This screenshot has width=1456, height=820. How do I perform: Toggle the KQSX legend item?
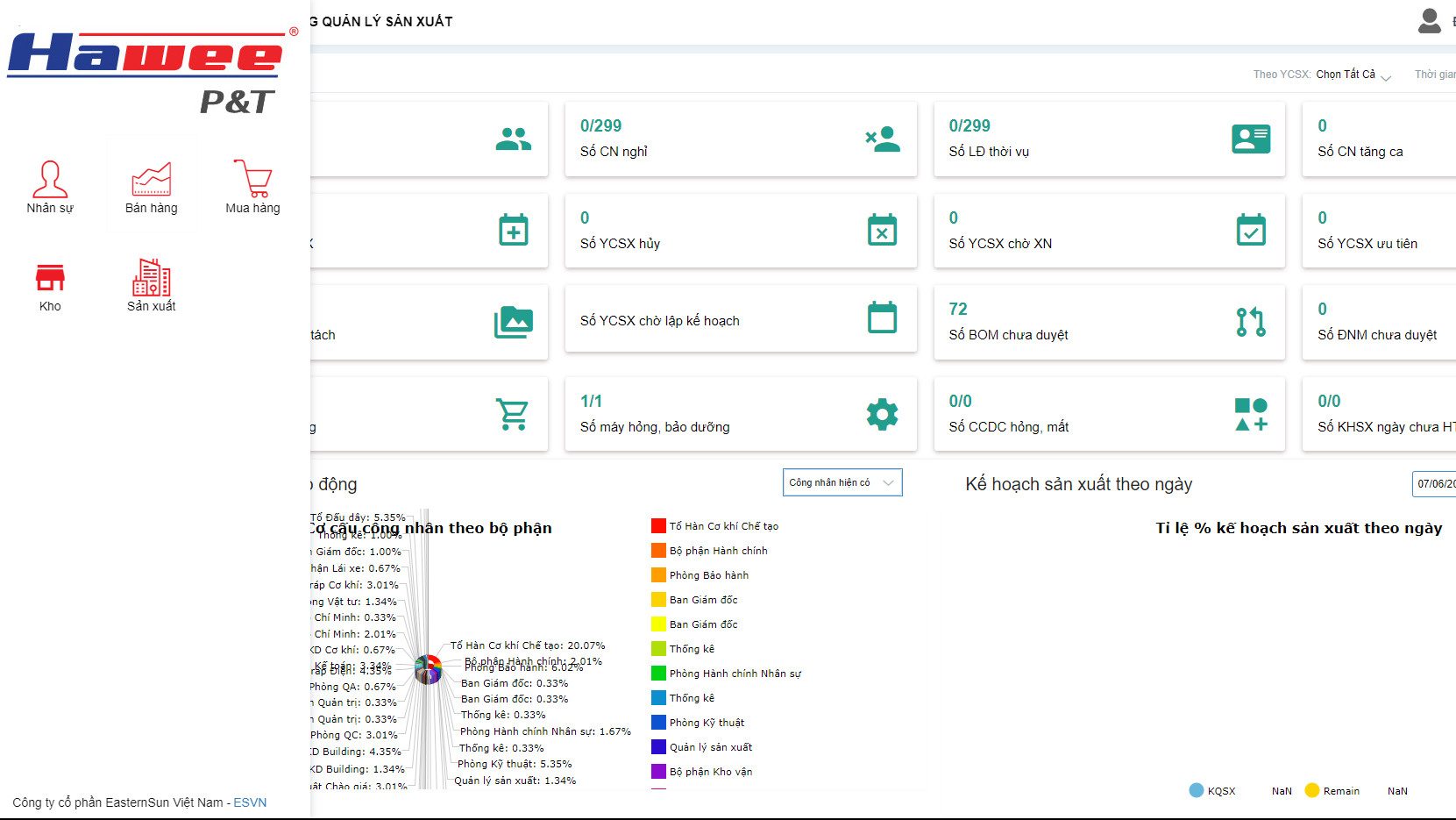[x=1212, y=791]
